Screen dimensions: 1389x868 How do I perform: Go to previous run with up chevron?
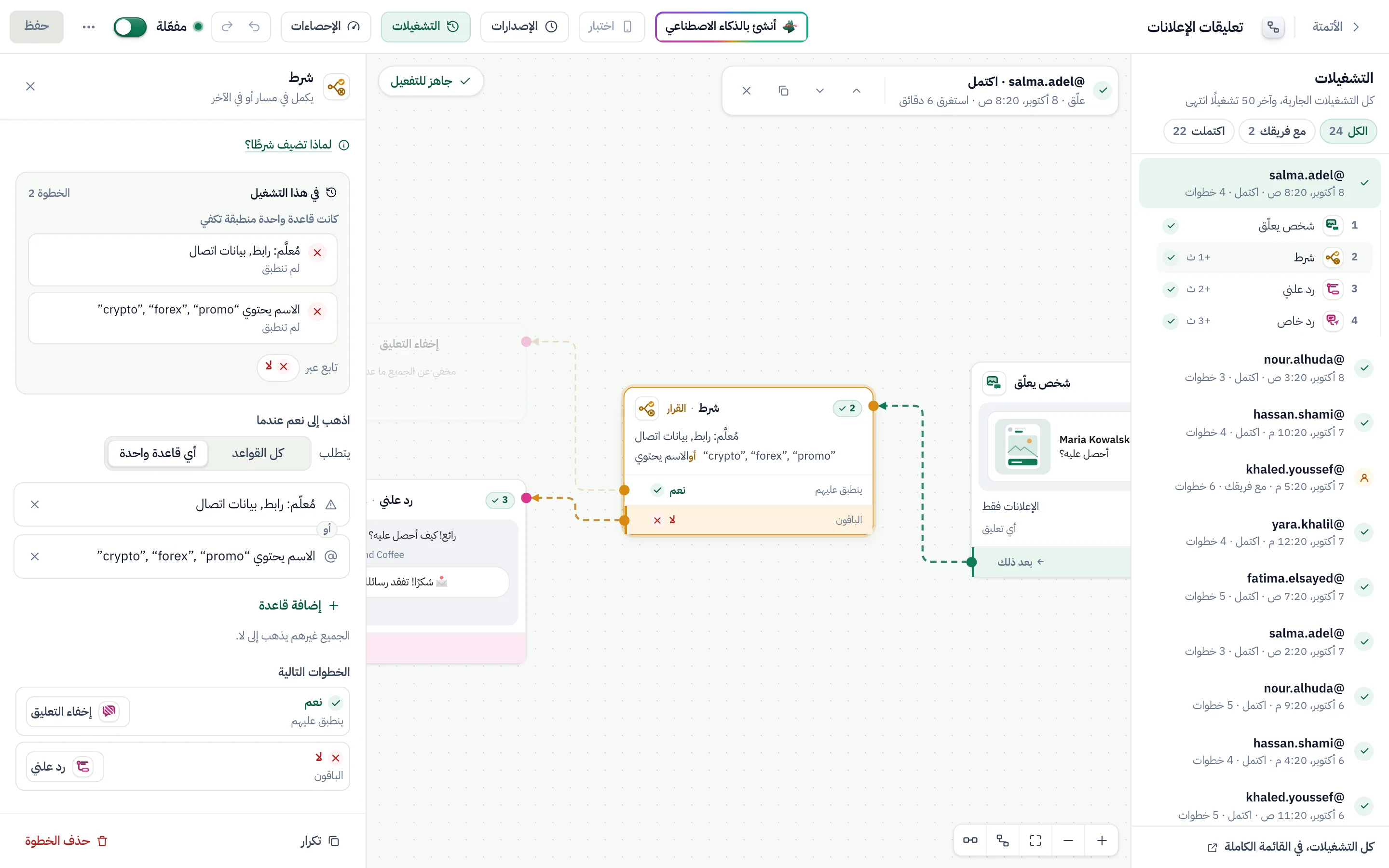click(x=857, y=91)
